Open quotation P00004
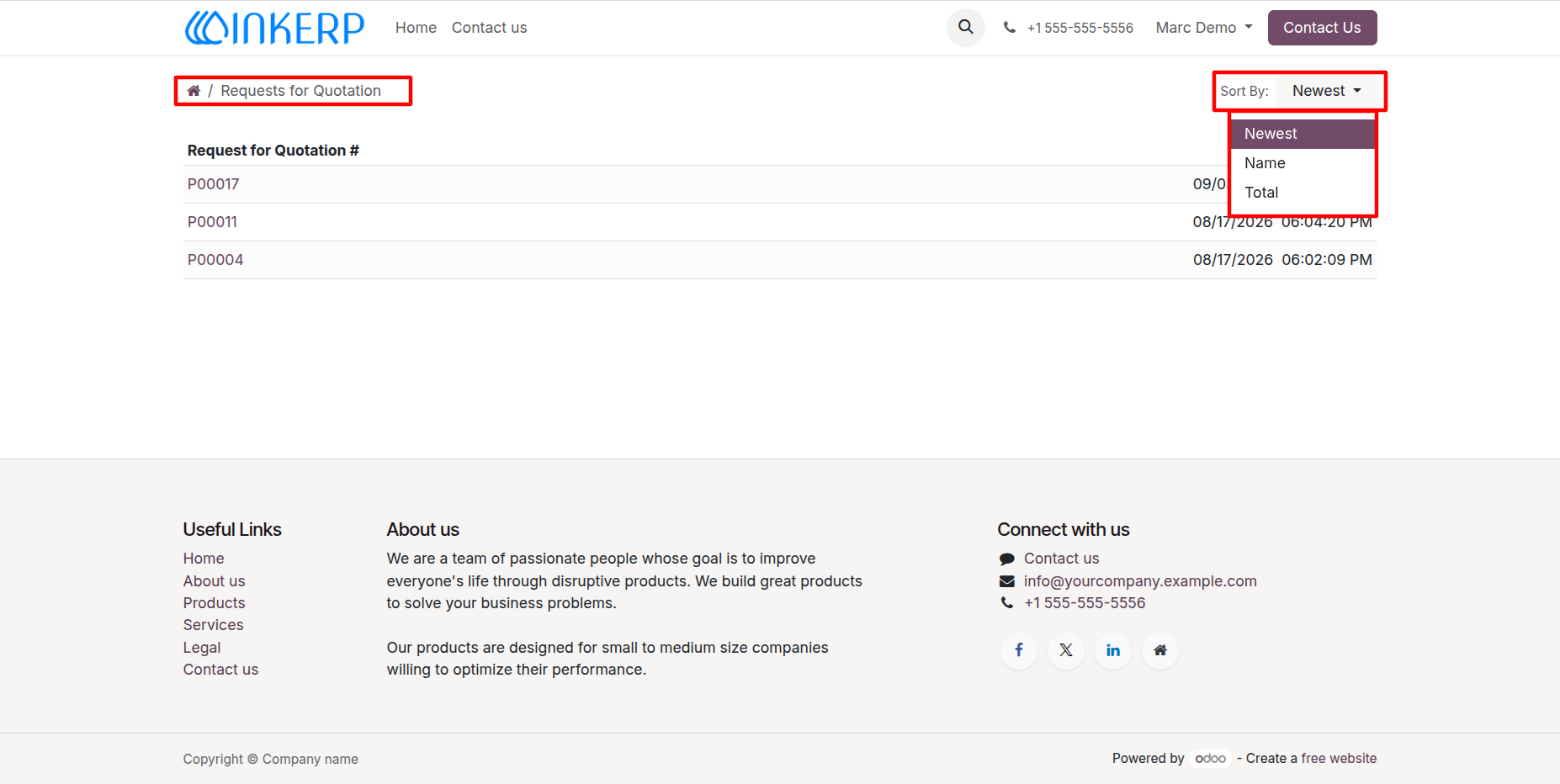The width and height of the screenshot is (1560, 784). tap(215, 260)
